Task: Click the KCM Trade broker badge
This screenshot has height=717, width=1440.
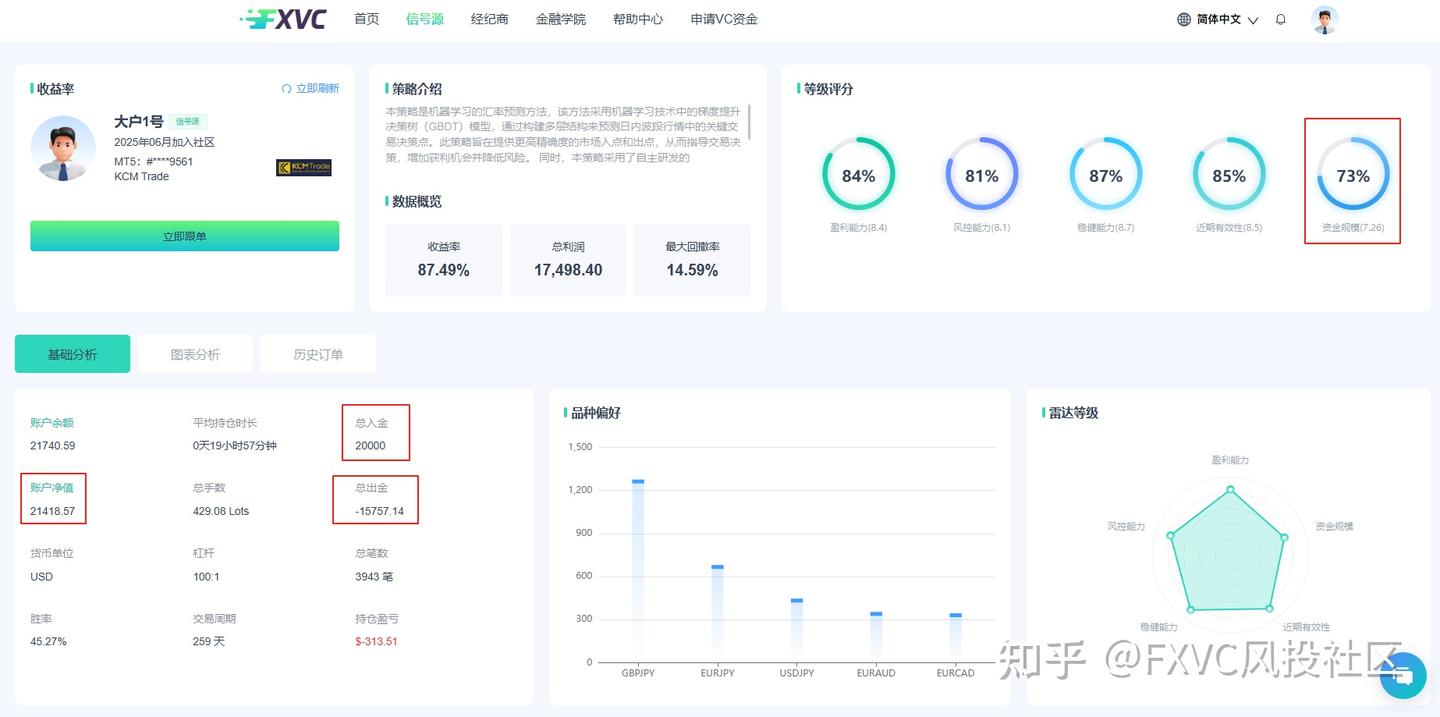Action: (x=303, y=167)
